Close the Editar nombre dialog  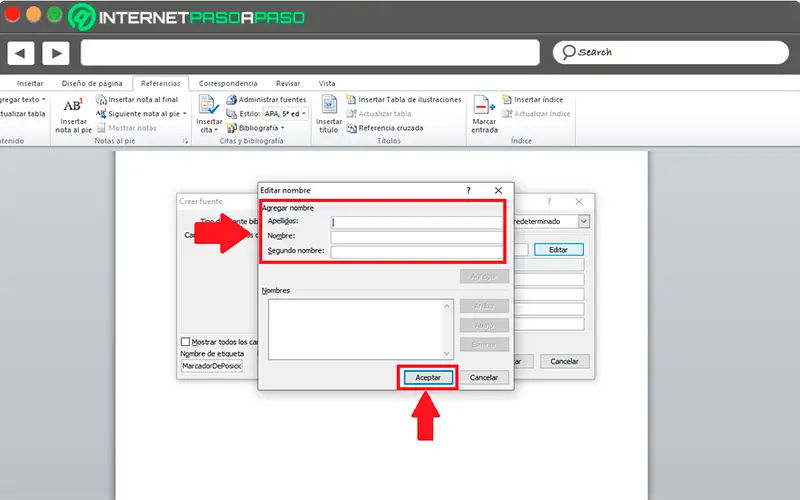tap(498, 190)
